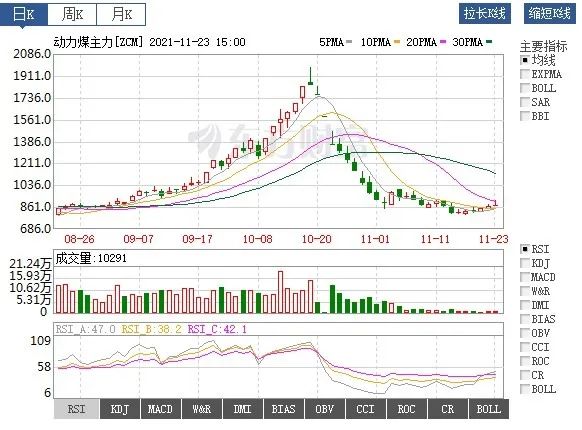
Task: Open the OBV tab in bottom bar
Action: [324, 409]
